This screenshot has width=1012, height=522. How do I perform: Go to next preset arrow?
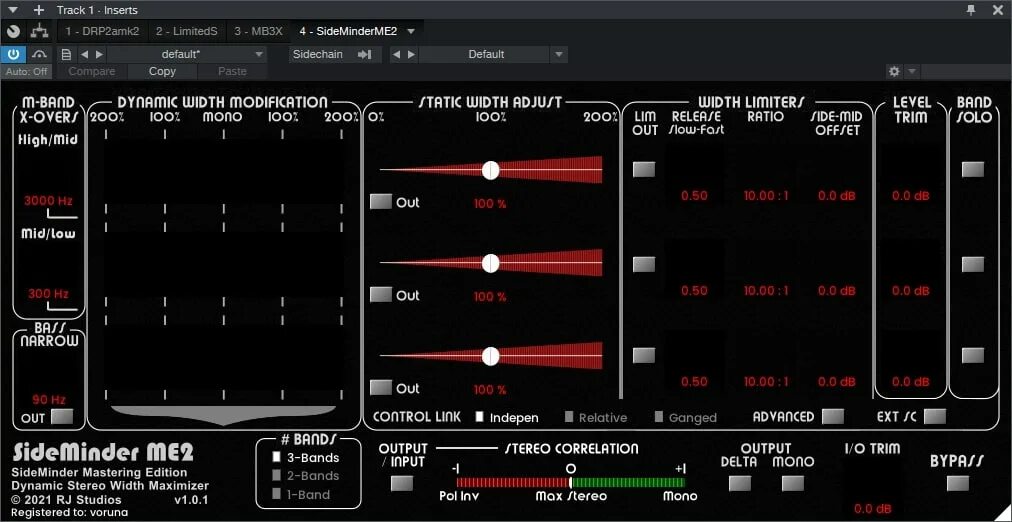pyautogui.click(x=99, y=54)
